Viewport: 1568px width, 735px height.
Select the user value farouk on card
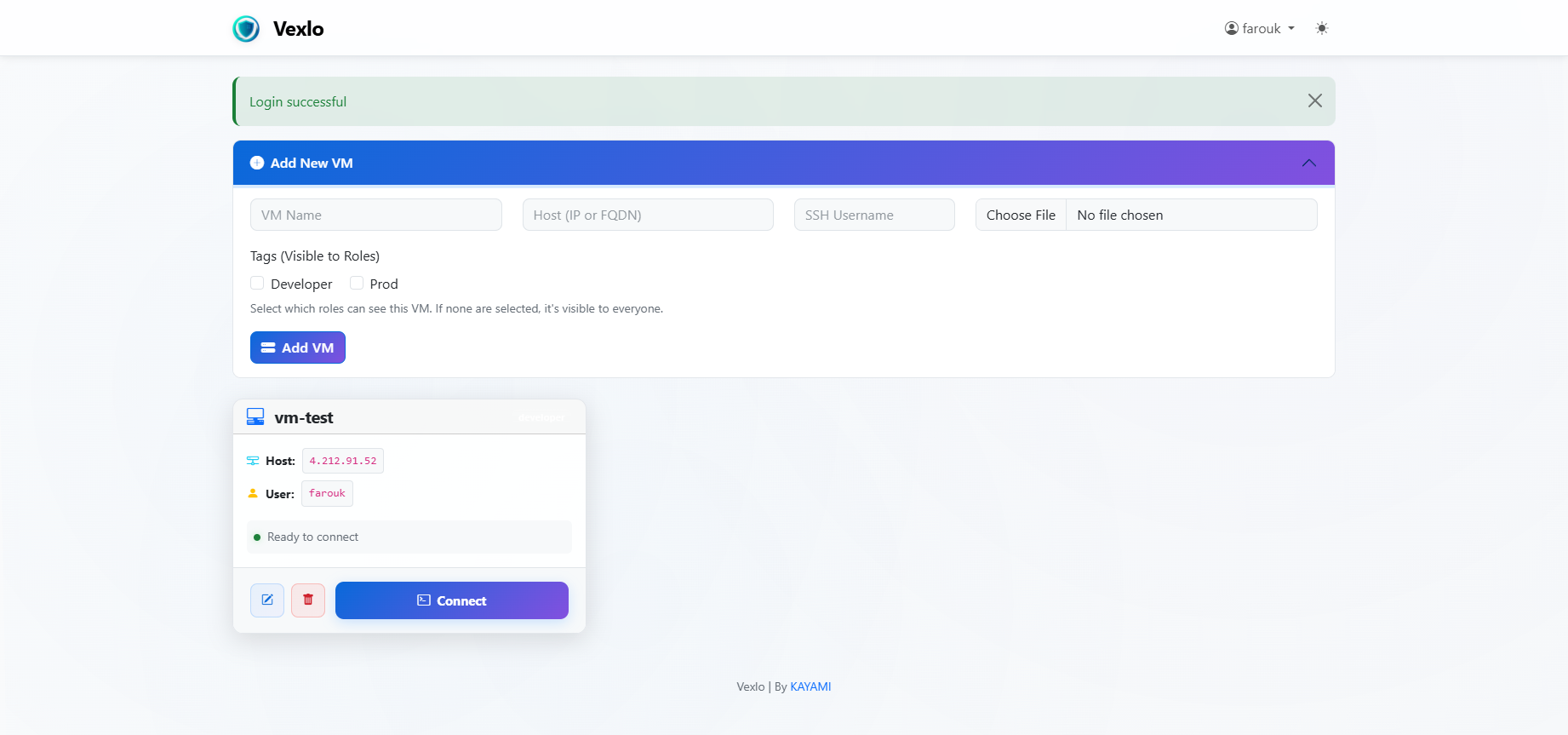(x=327, y=493)
